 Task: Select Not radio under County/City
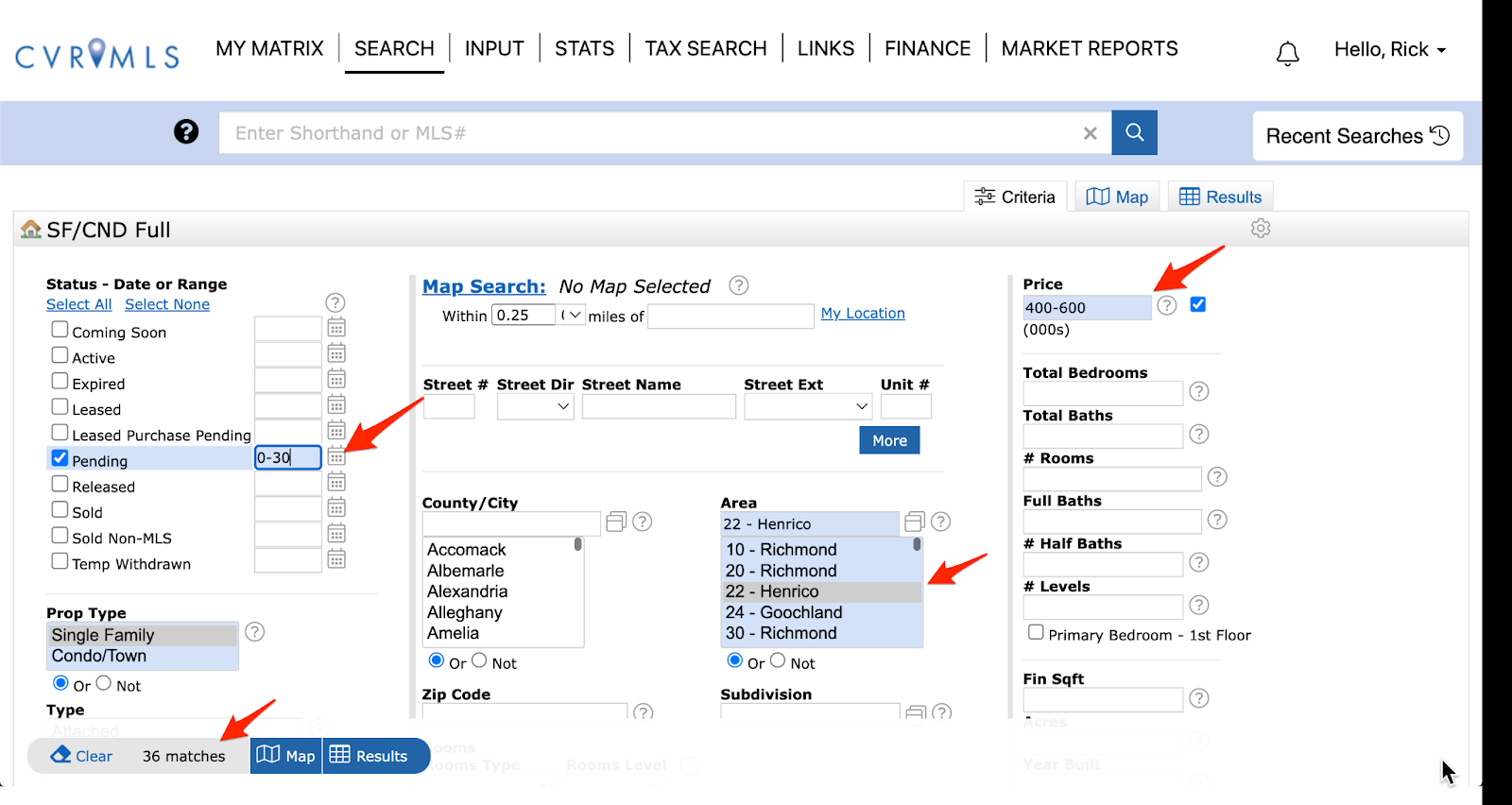click(x=480, y=660)
